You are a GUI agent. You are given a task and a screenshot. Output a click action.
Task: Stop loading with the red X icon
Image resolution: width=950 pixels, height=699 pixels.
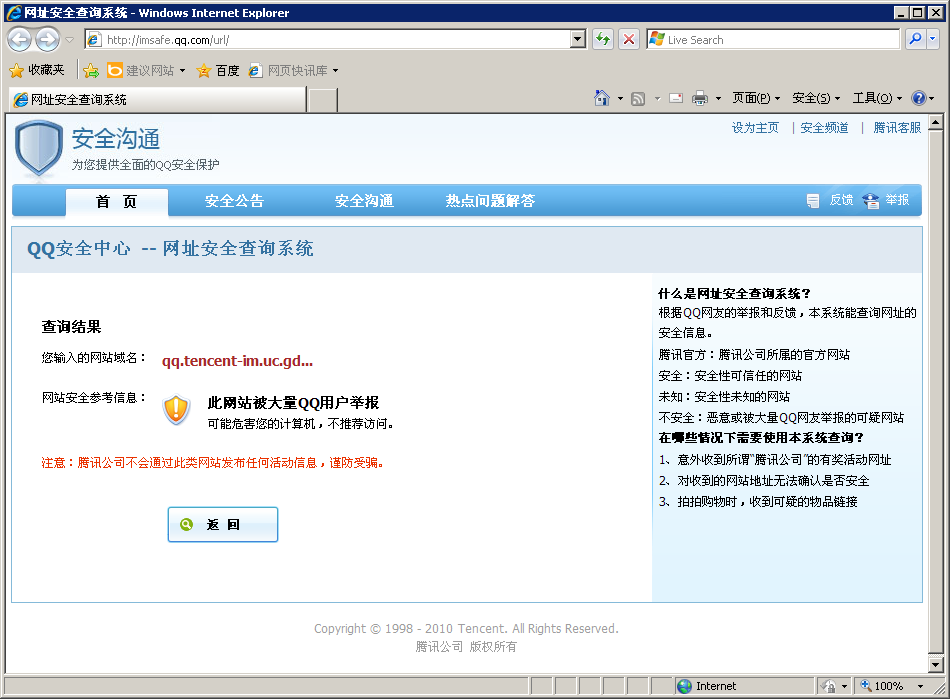click(629, 40)
